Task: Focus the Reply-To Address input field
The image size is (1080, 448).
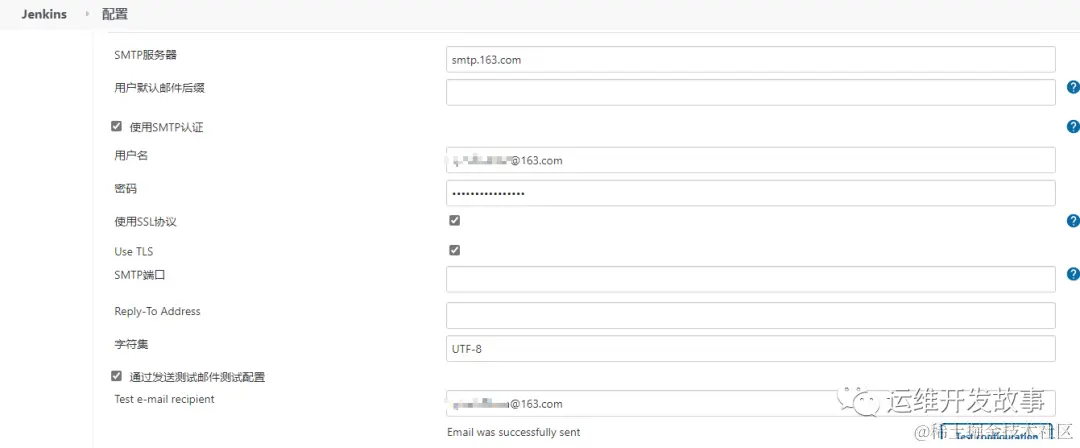Action: click(x=751, y=315)
